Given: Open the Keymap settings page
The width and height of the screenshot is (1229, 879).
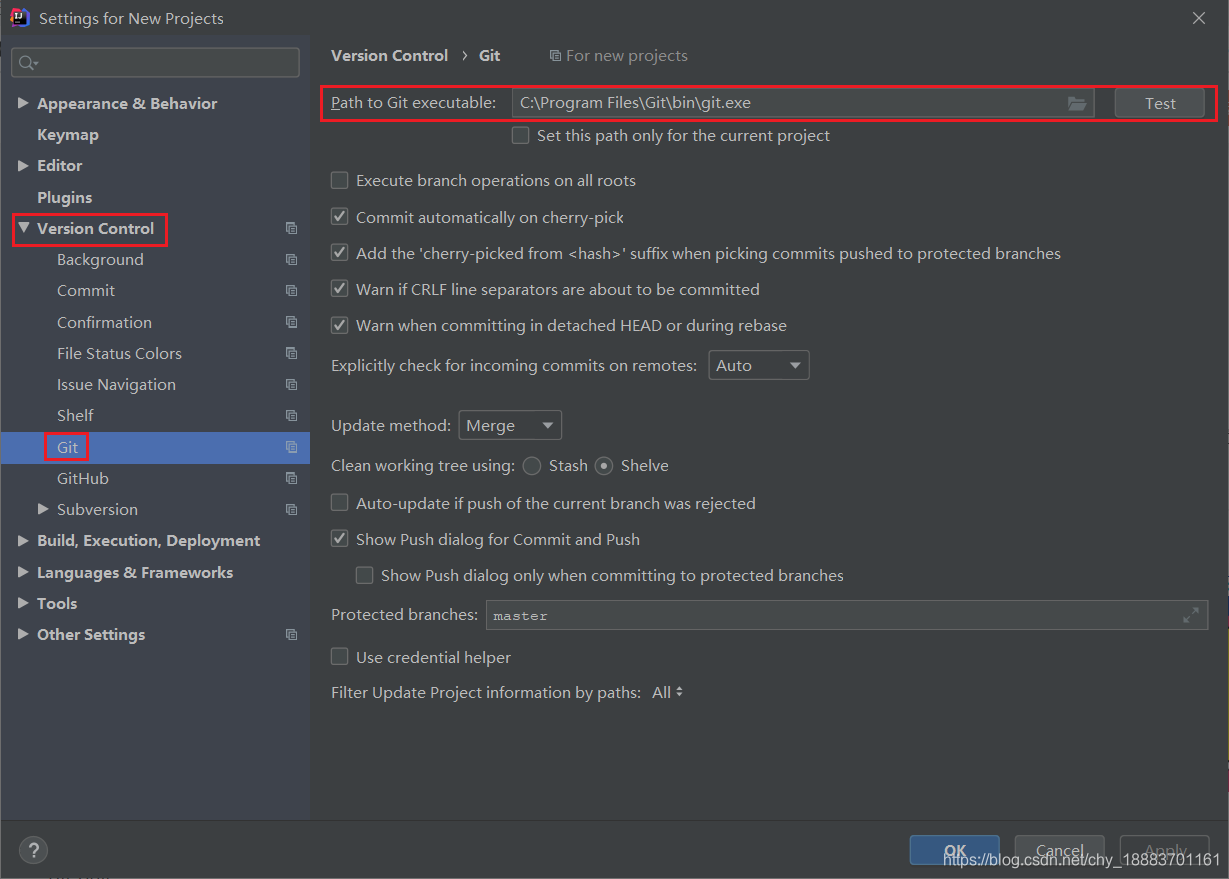Looking at the screenshot, I should [x=67, y=134].
